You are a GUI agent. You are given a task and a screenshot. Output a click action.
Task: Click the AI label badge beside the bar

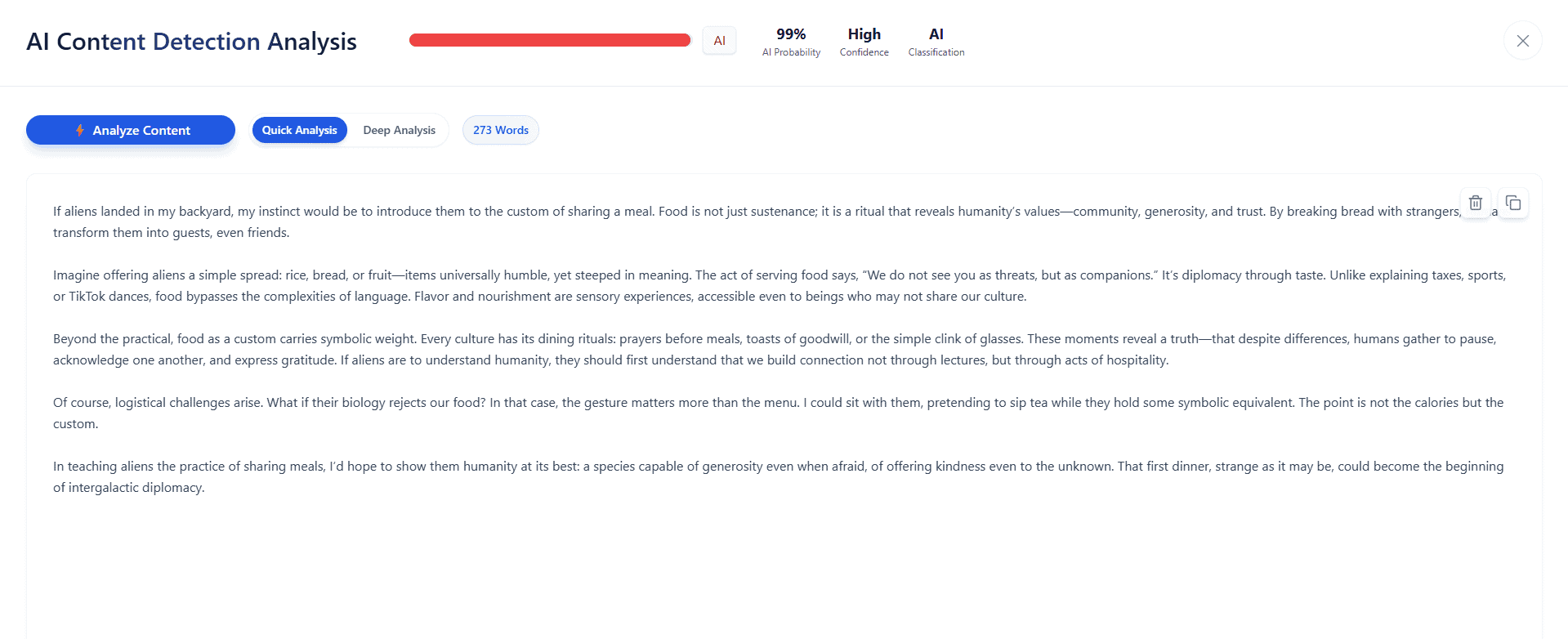pyautogui.click(x=719, y=41)
